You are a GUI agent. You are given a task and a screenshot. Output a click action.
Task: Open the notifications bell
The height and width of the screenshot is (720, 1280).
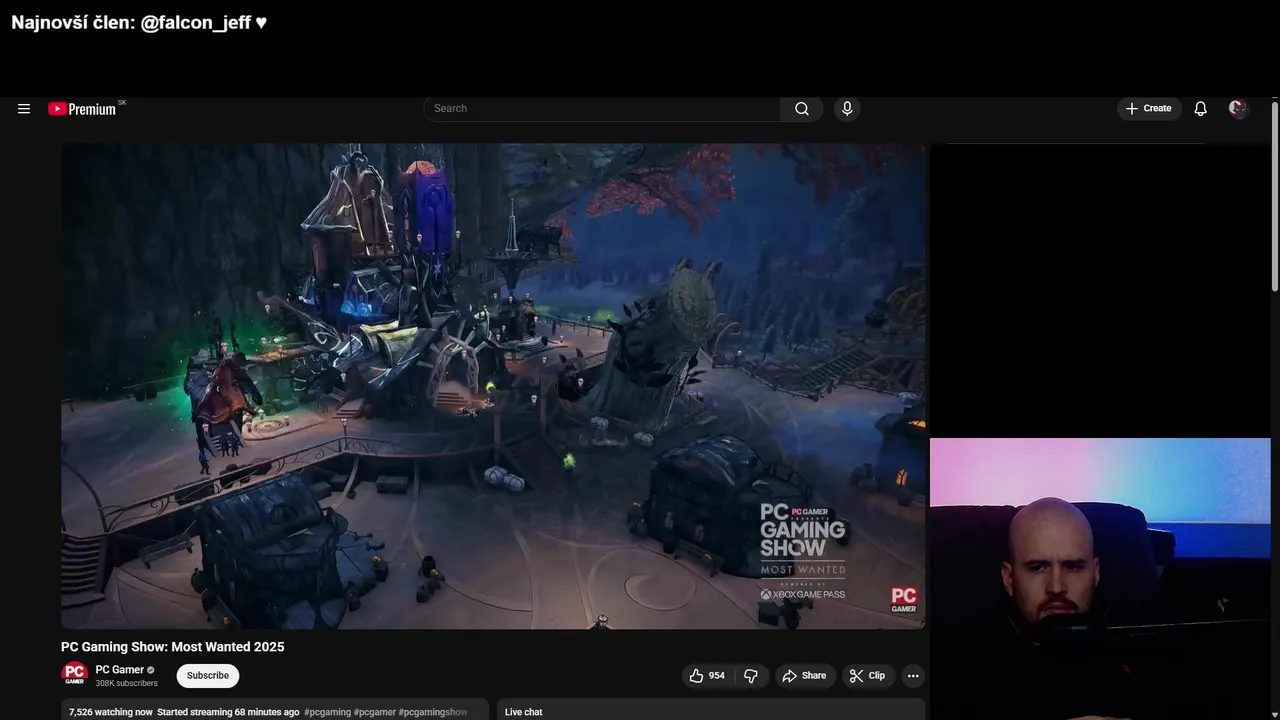1200,109
